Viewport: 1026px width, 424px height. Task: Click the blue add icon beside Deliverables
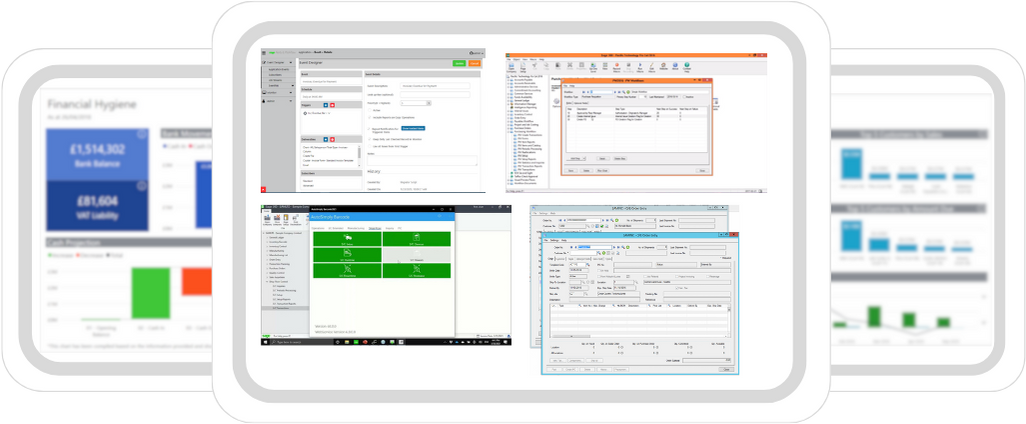[x=327, y=140]
